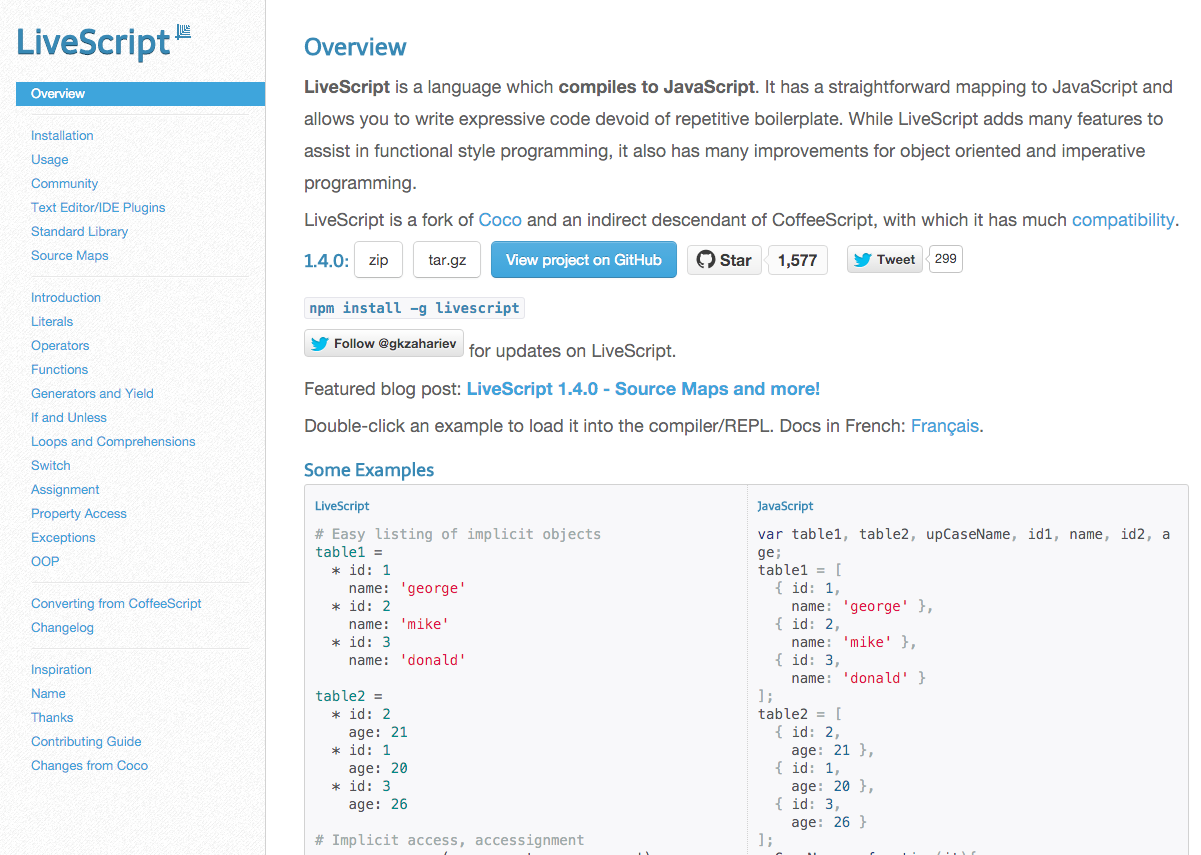
Task: Click the Twitter bird icon on the Tweet button
Action: (x=863, y=259)
